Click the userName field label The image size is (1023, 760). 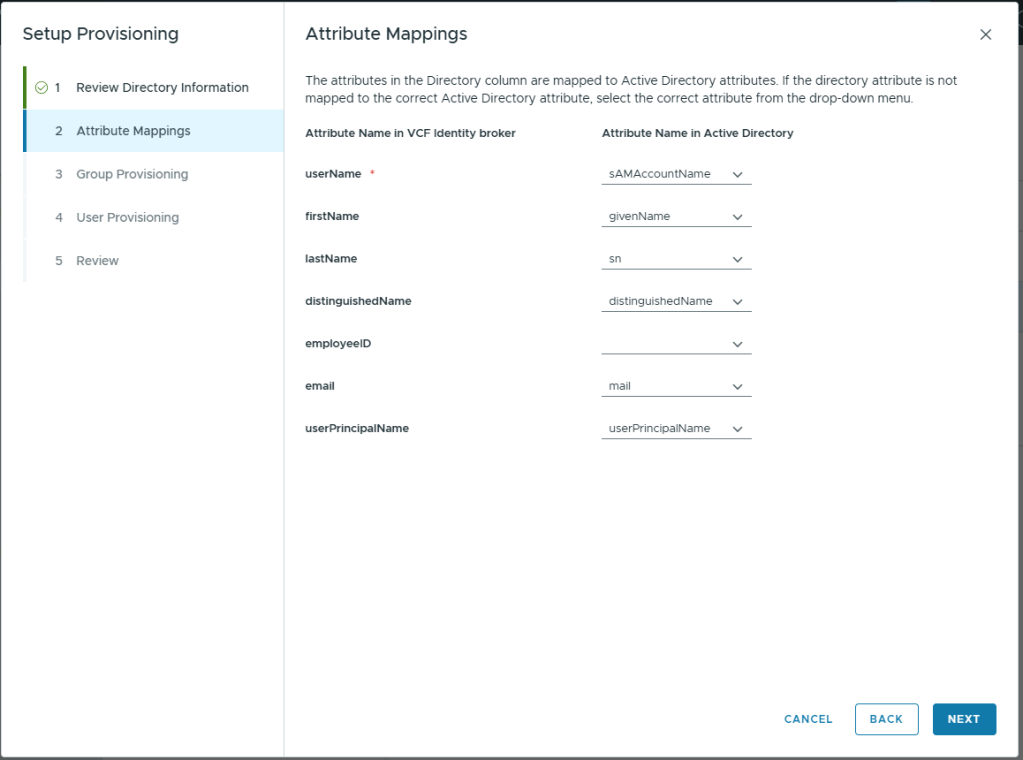(x=333, y=174)
